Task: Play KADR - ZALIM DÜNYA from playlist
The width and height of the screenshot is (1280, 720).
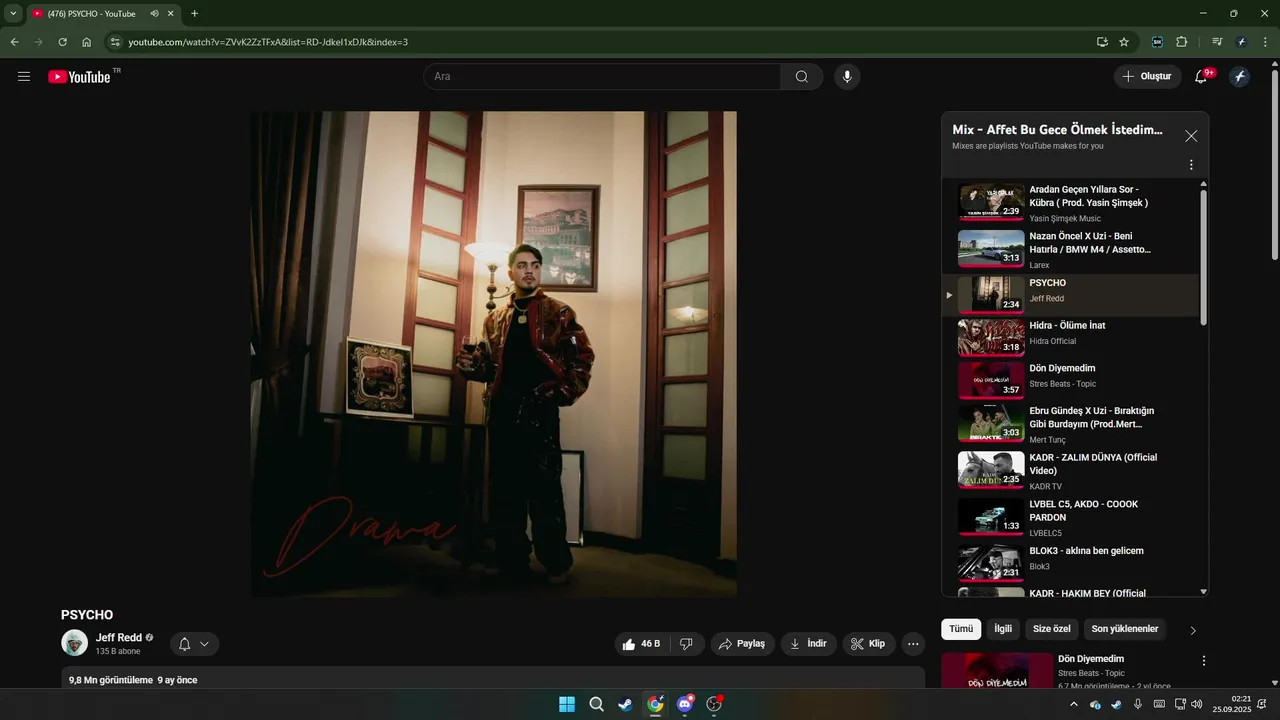Action: click(x=1070, y=471)
